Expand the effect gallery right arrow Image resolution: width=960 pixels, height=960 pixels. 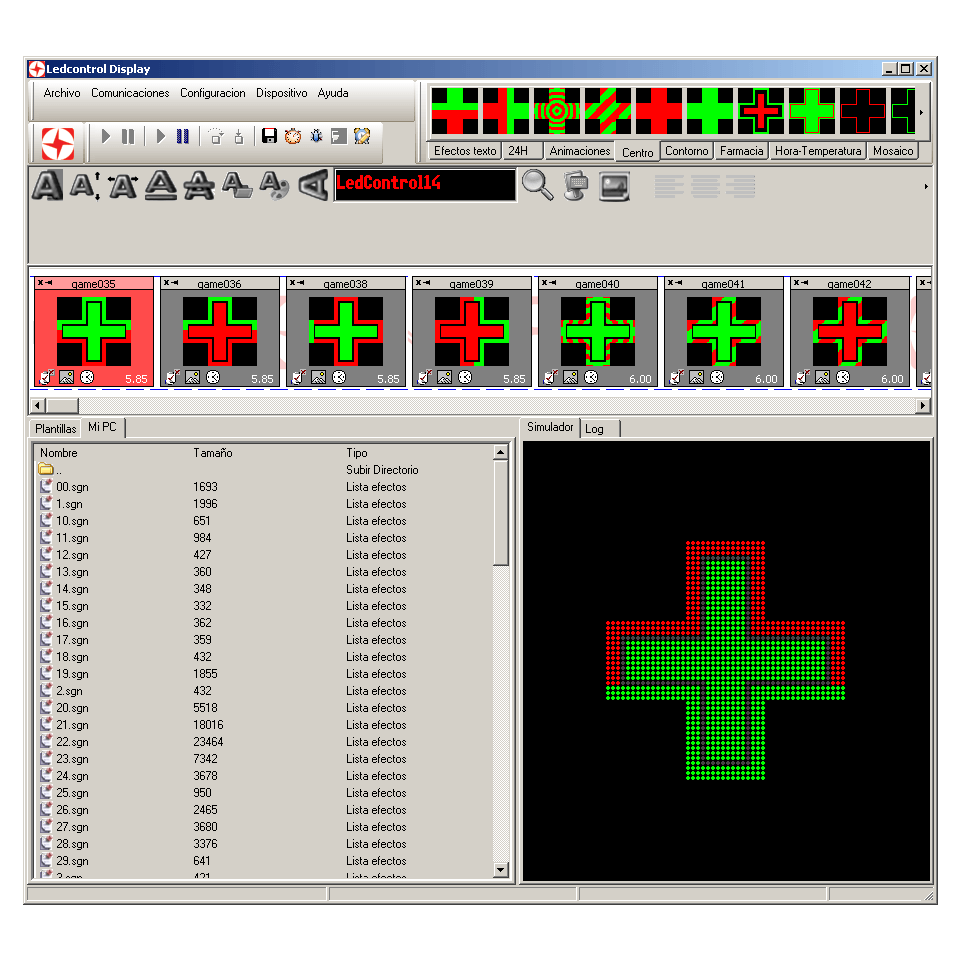pos(921,112)
